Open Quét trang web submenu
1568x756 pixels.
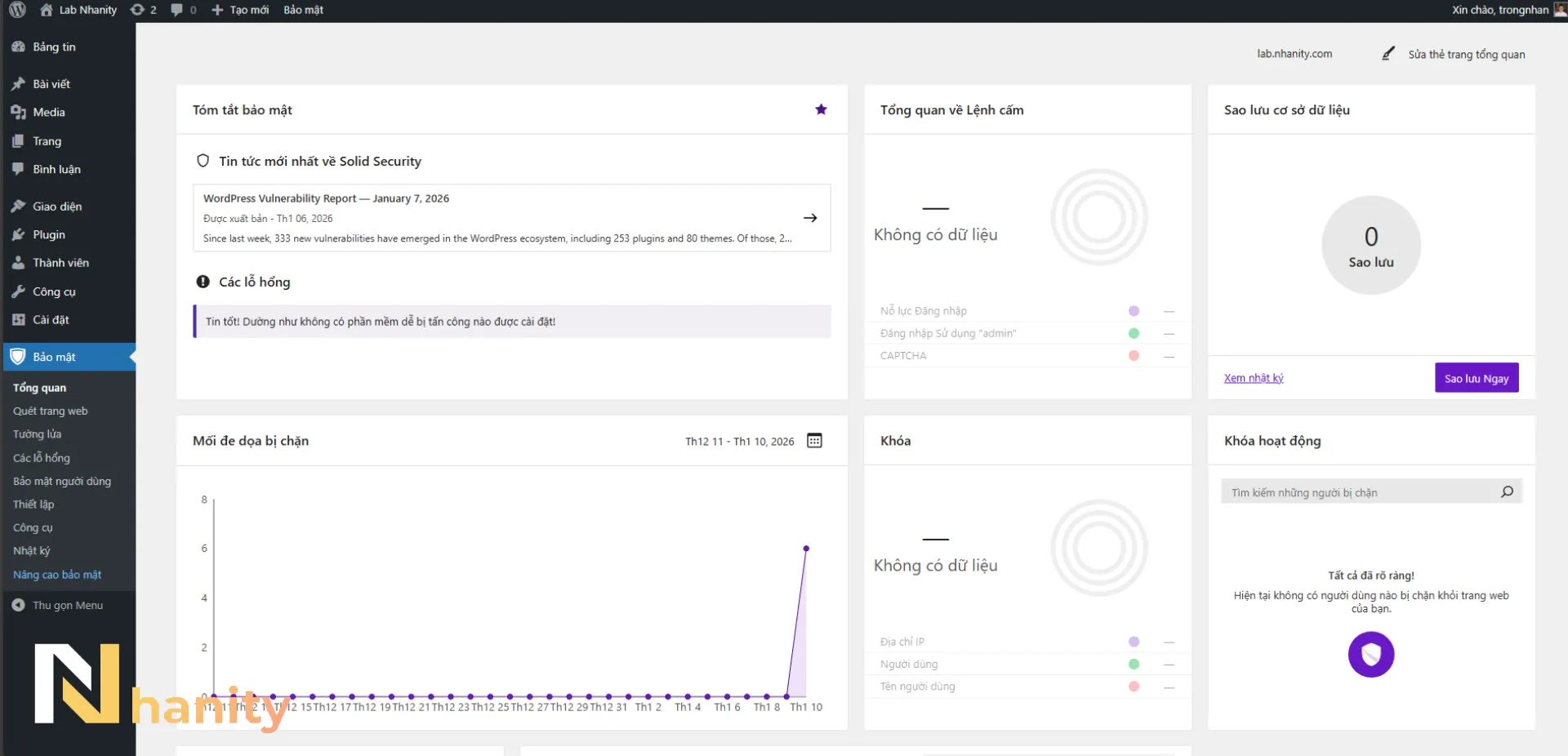(x=50, y=411)
